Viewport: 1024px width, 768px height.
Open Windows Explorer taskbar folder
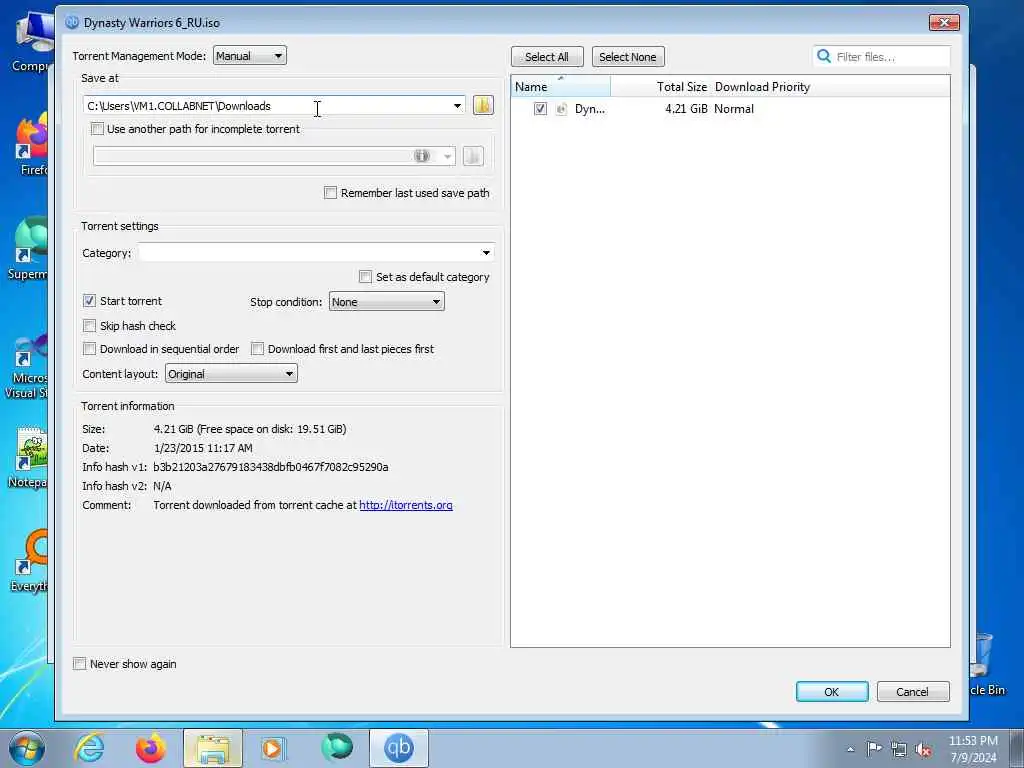(213, 748)
